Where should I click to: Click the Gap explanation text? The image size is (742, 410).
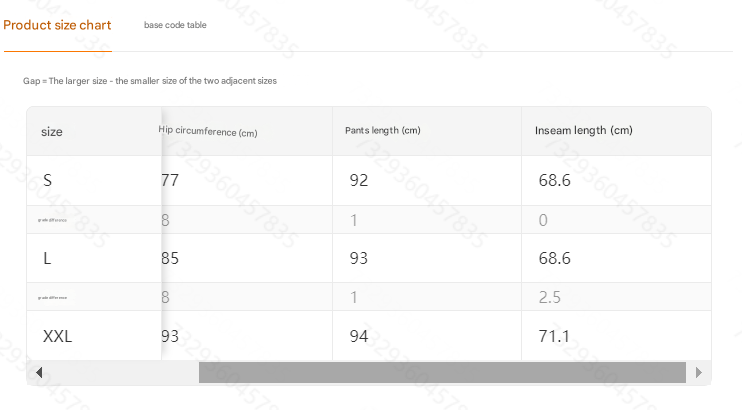click(150, 81)
